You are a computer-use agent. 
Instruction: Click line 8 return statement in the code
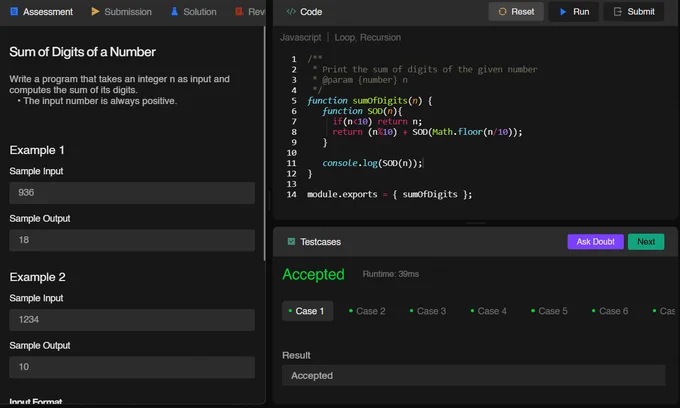pyautogui.click(x=427, y=132)
